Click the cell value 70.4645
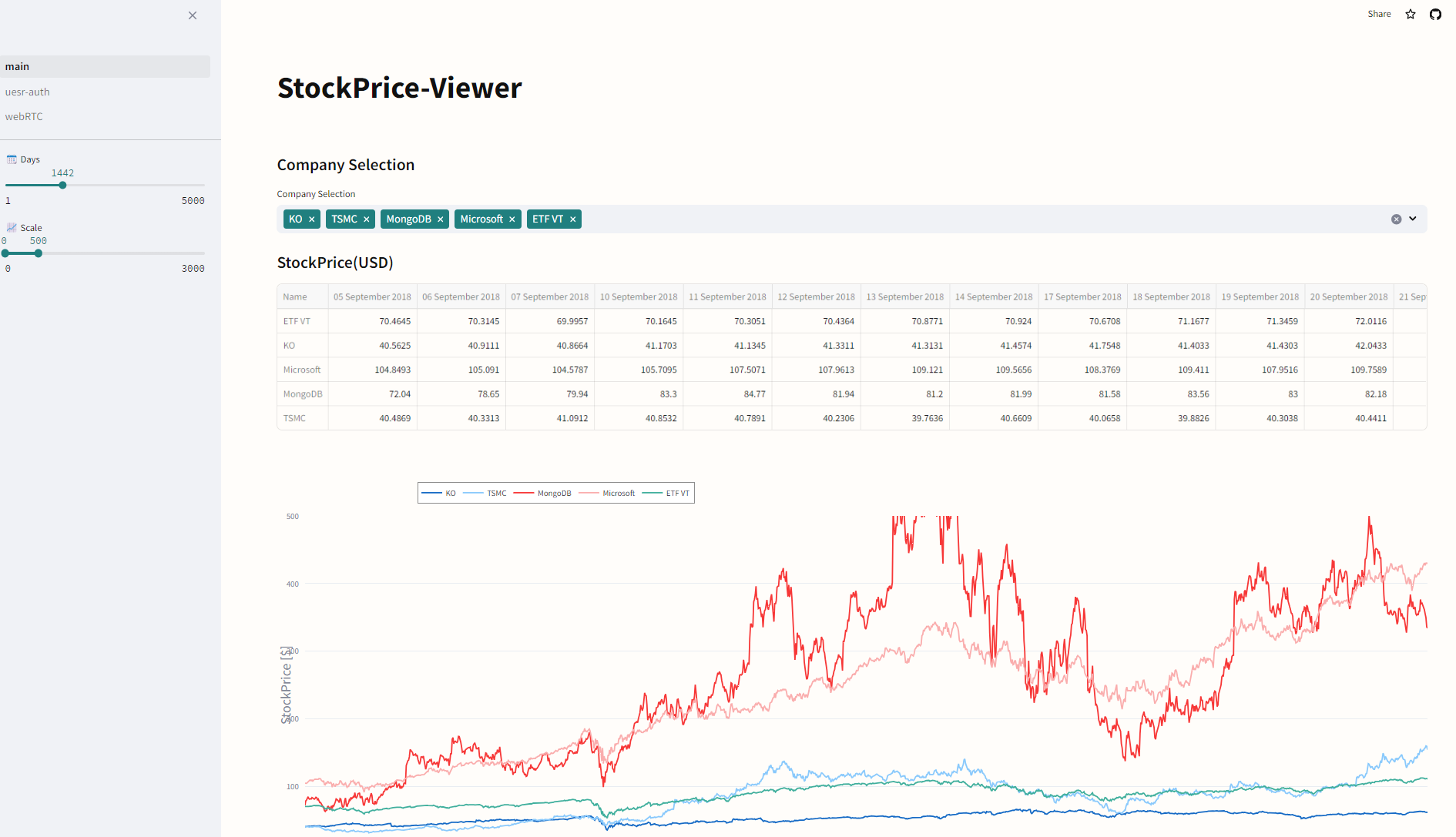Image resolution: width=1456 pixels, height=837 pixels. (x=372, y=321)
